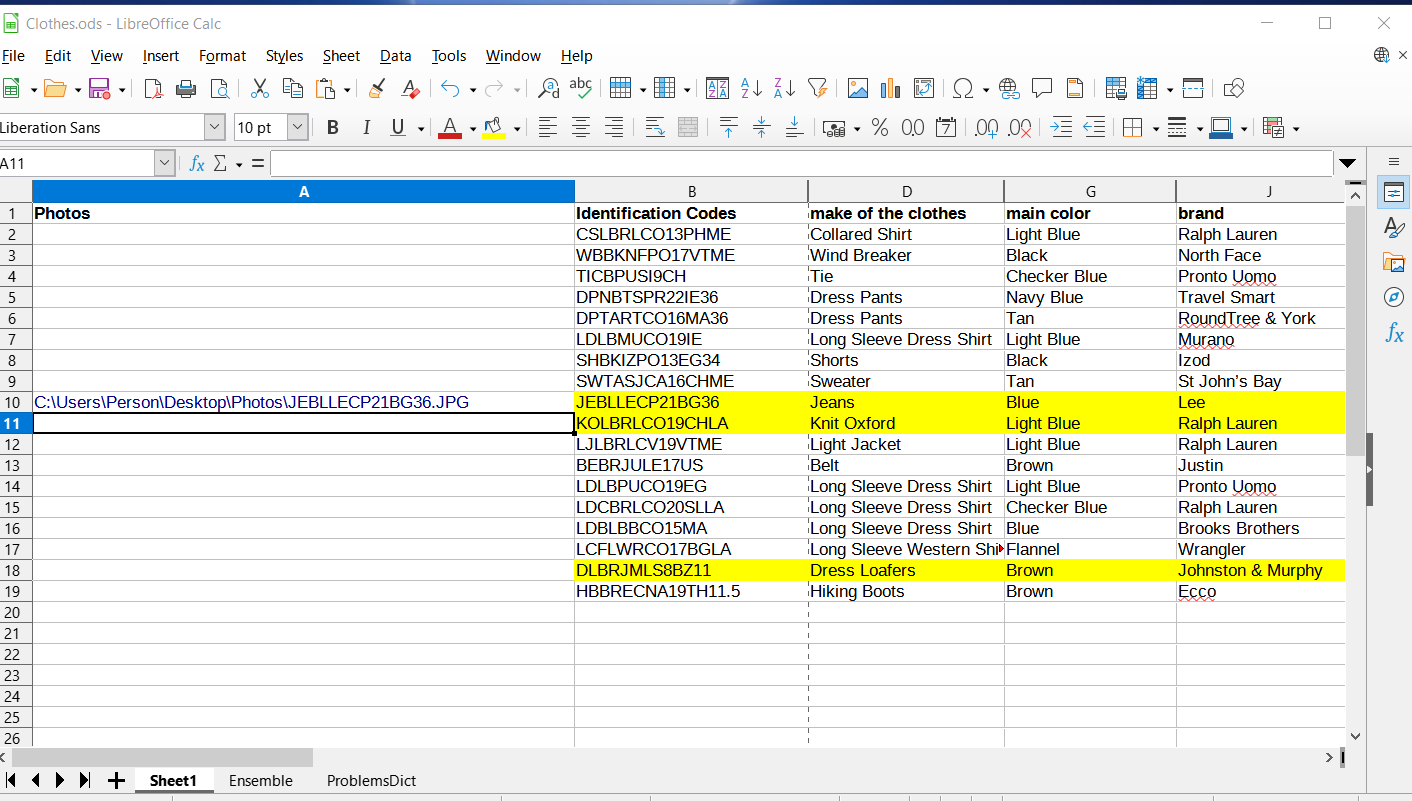The image size is (1412, 801).
Task: Click Clear Direct Formatting icon
Action: coord(410,88)
